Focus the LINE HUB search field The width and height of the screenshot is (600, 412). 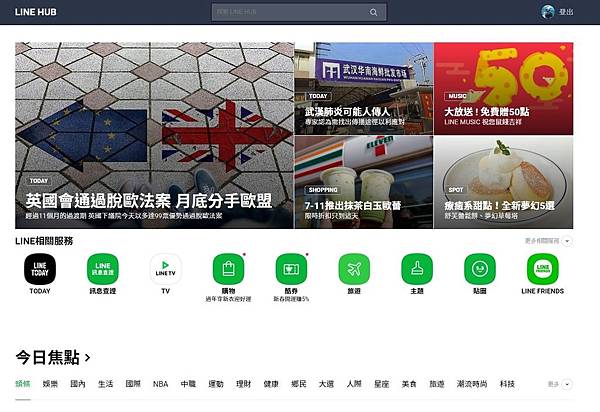(299, 12)
